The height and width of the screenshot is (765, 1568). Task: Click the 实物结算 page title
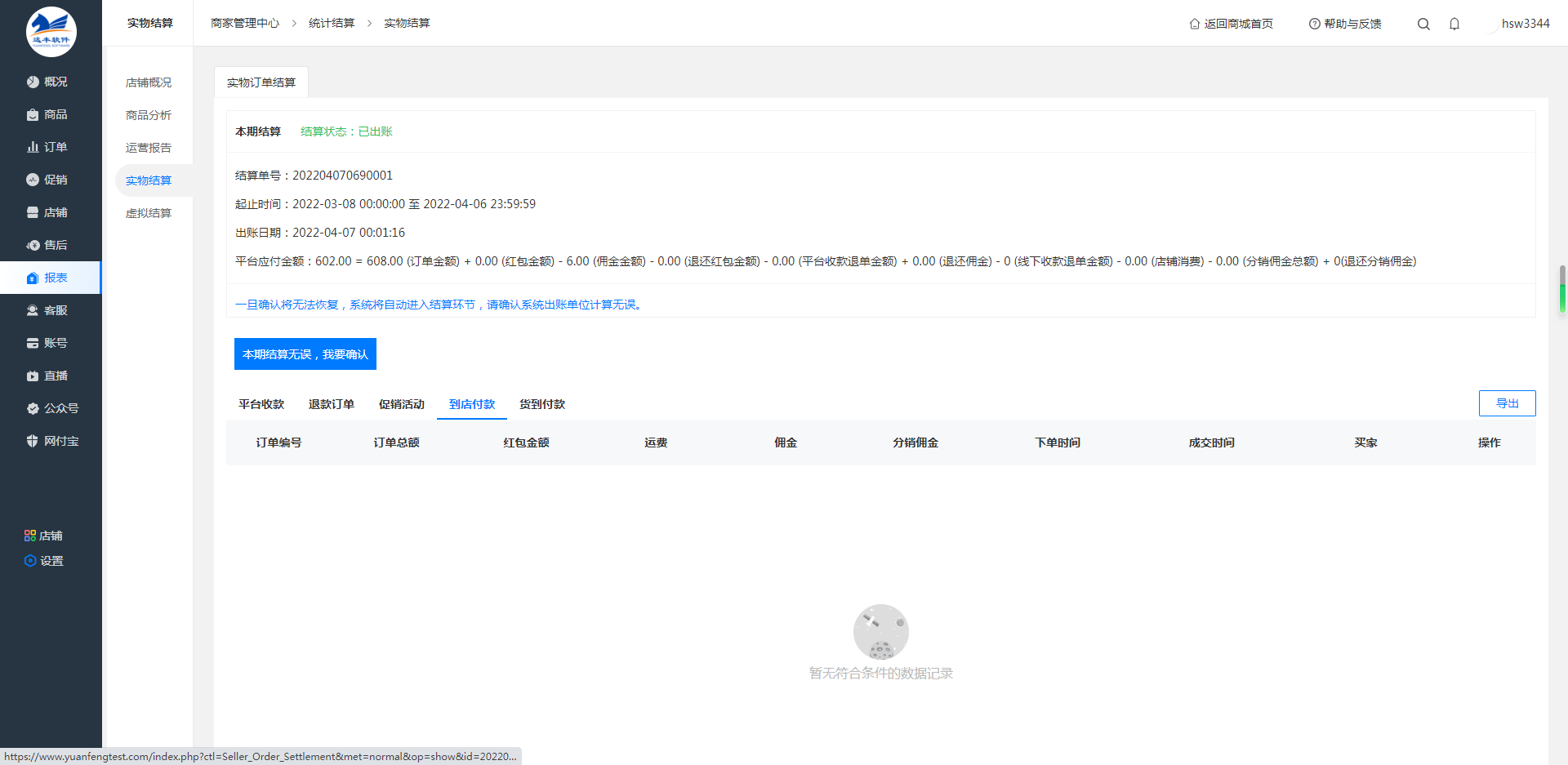[150, 23]
